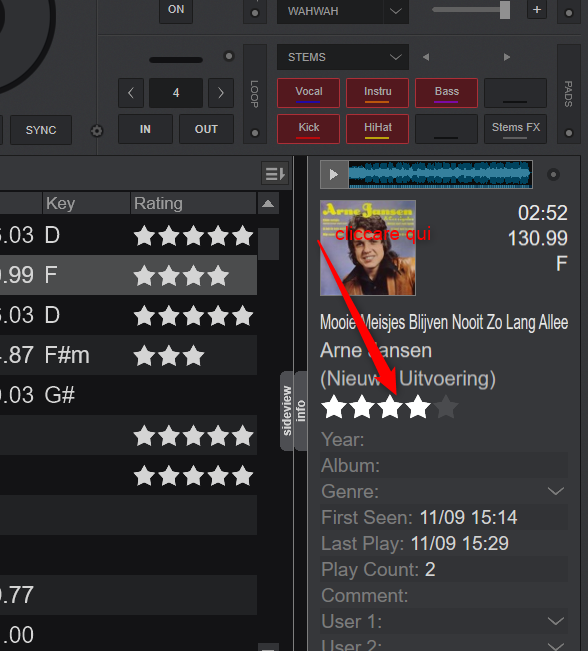Toggle the Instru stem pad
The image size is (588, 651).
point(377,93)
